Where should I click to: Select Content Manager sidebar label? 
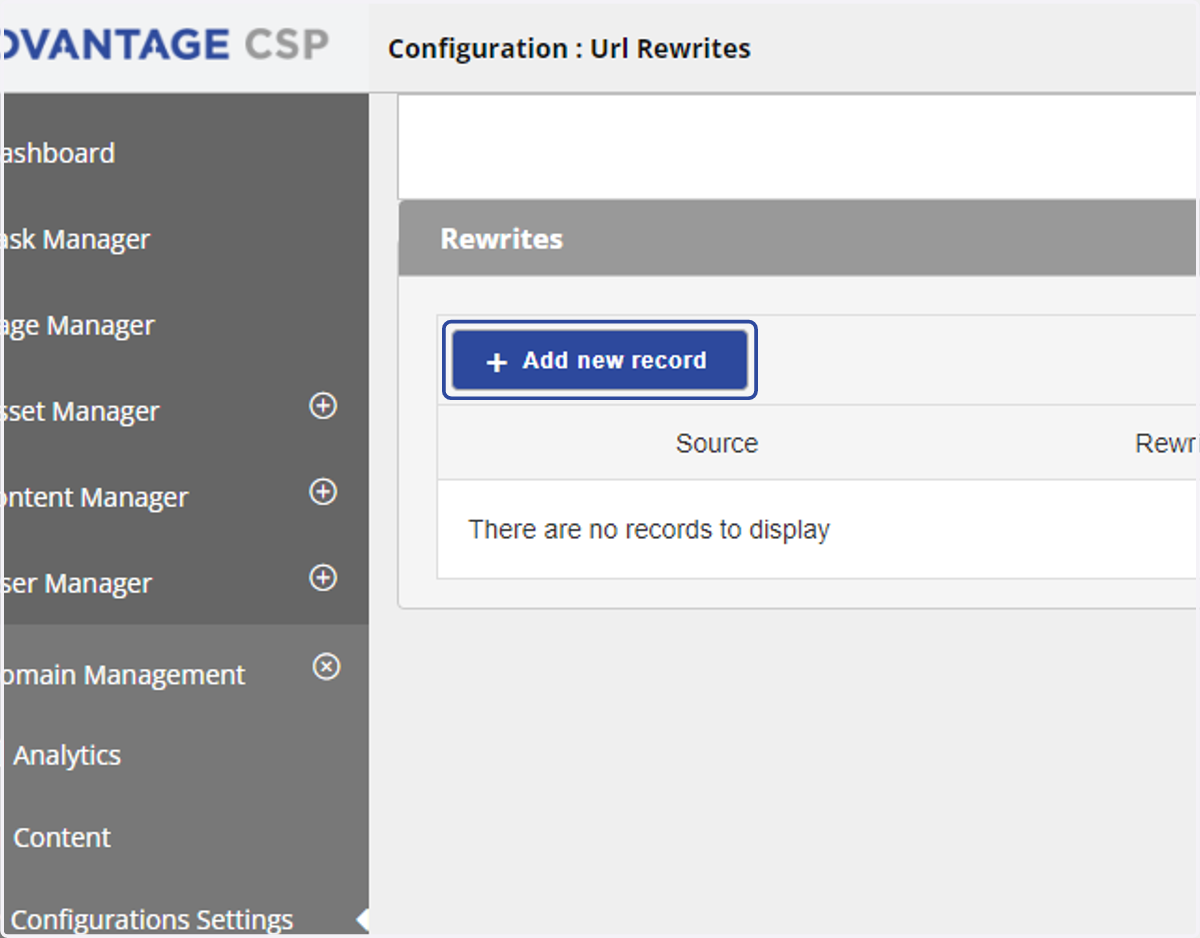coord(94,497)
